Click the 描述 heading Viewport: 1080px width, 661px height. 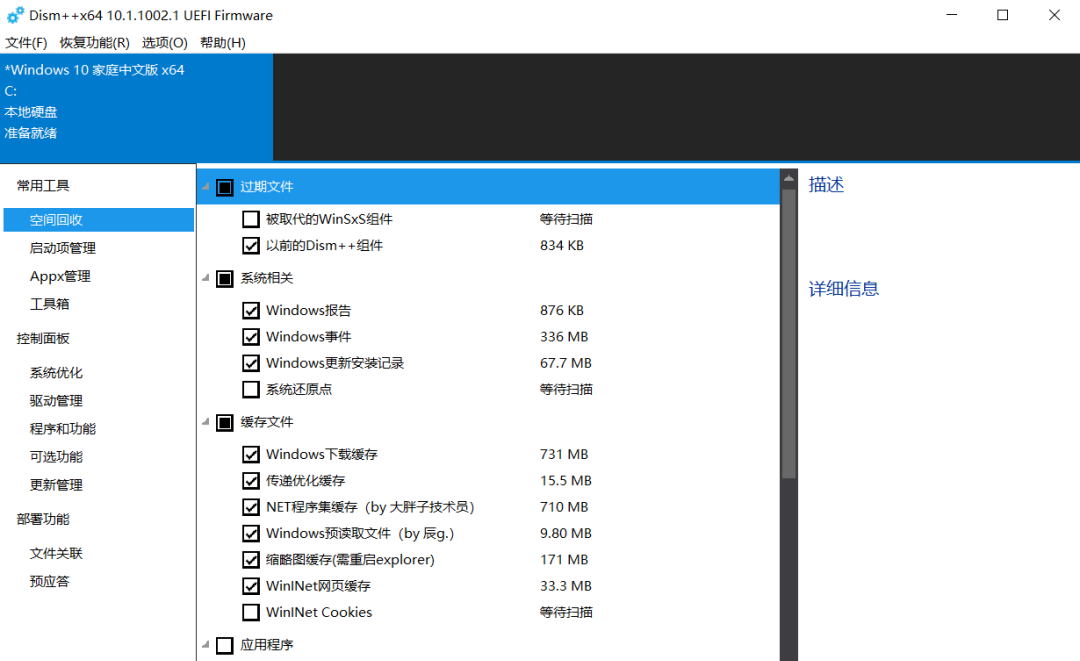(x=826, y=185)
